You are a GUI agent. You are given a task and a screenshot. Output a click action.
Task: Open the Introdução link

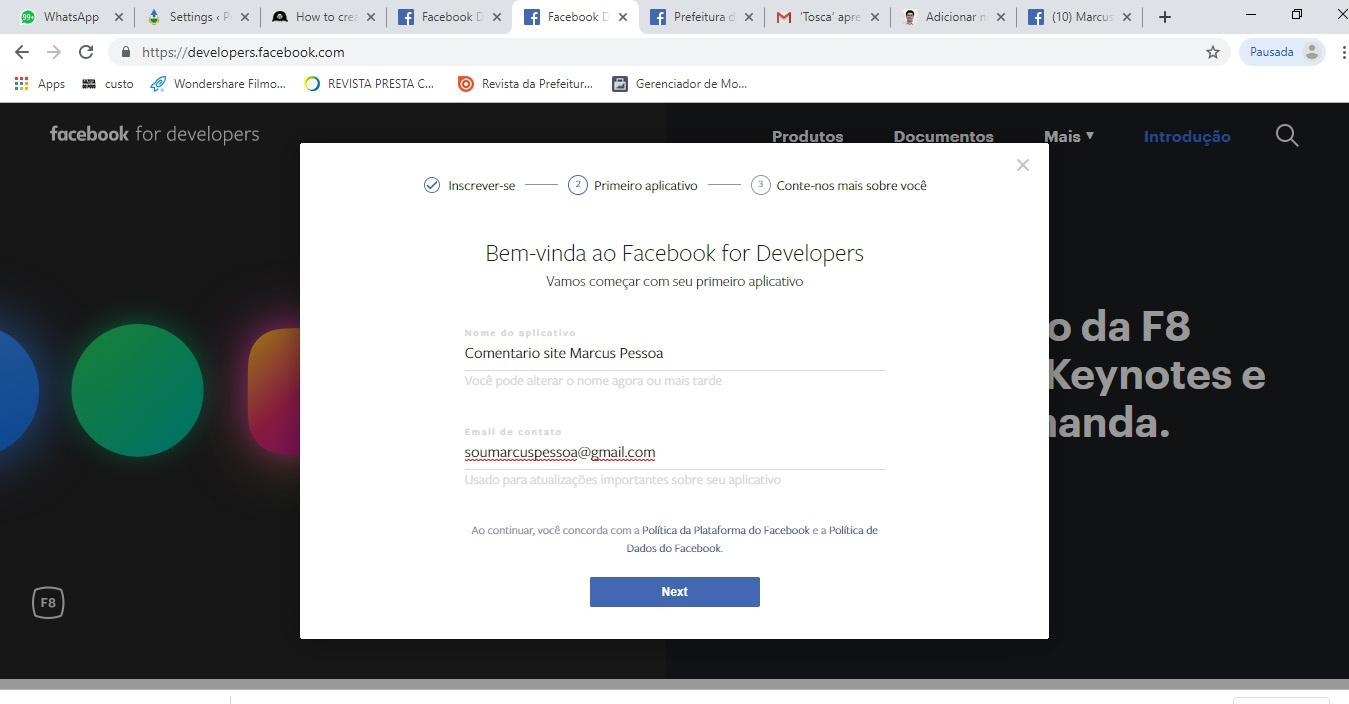[1187, 136]
